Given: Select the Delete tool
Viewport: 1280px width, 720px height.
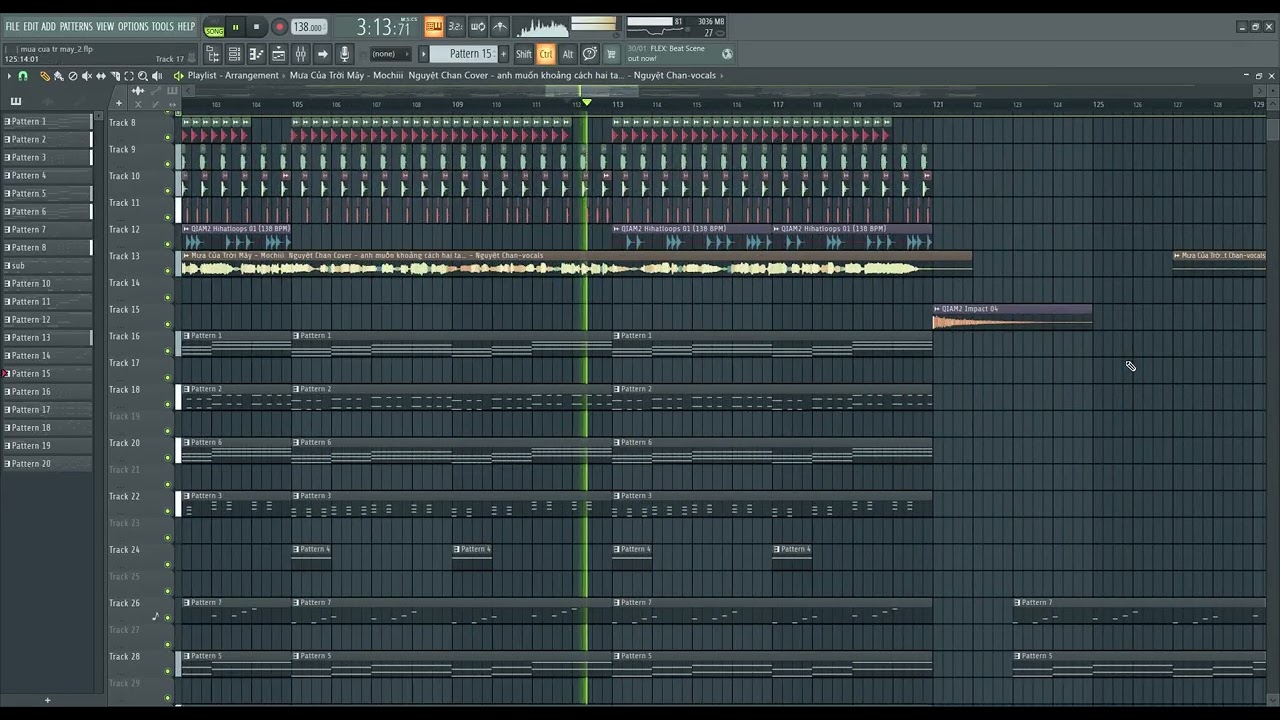Looking at the screenshot, I should (x=72, y=76).
